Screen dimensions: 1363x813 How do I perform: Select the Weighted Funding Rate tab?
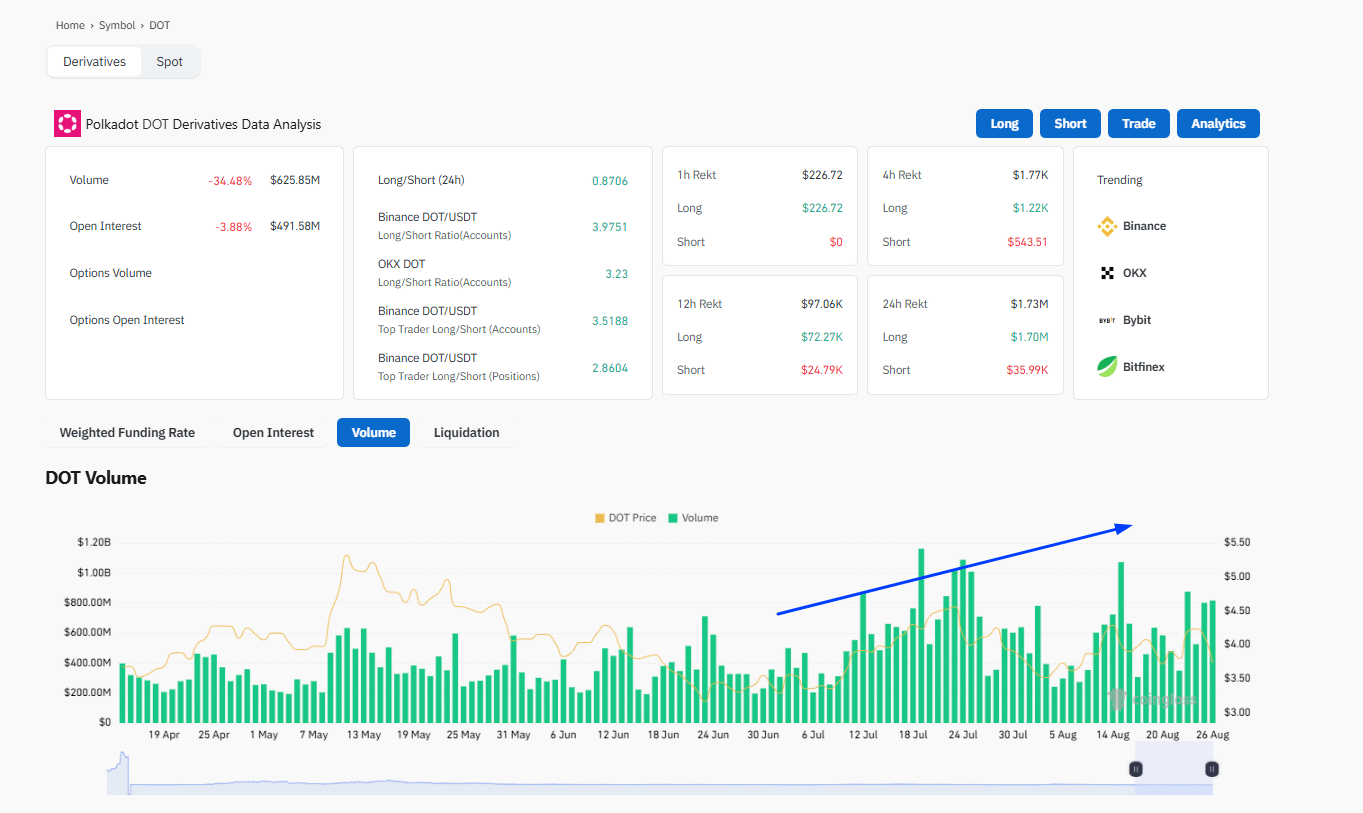tap(127, 432)
